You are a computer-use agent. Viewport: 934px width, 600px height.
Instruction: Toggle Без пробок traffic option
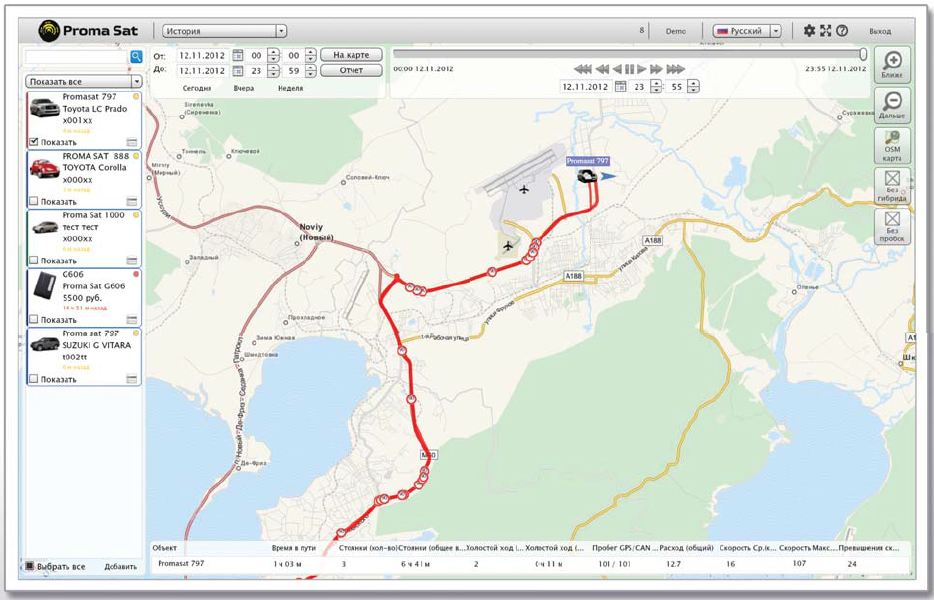tap(892, 226)
